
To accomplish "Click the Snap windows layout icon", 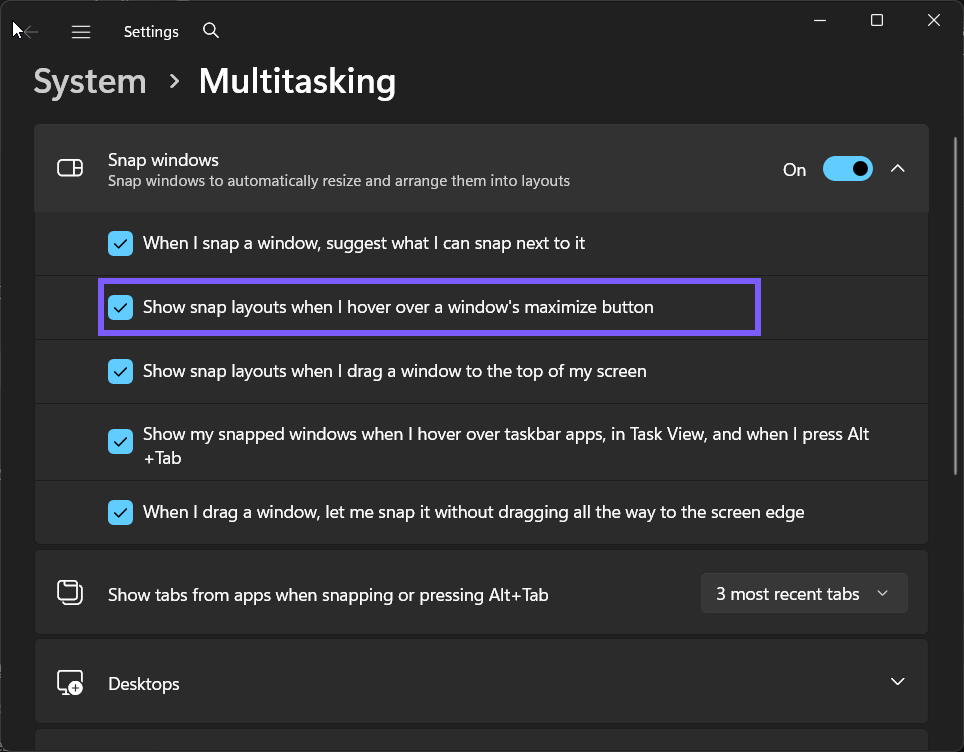I will (70, 168).
